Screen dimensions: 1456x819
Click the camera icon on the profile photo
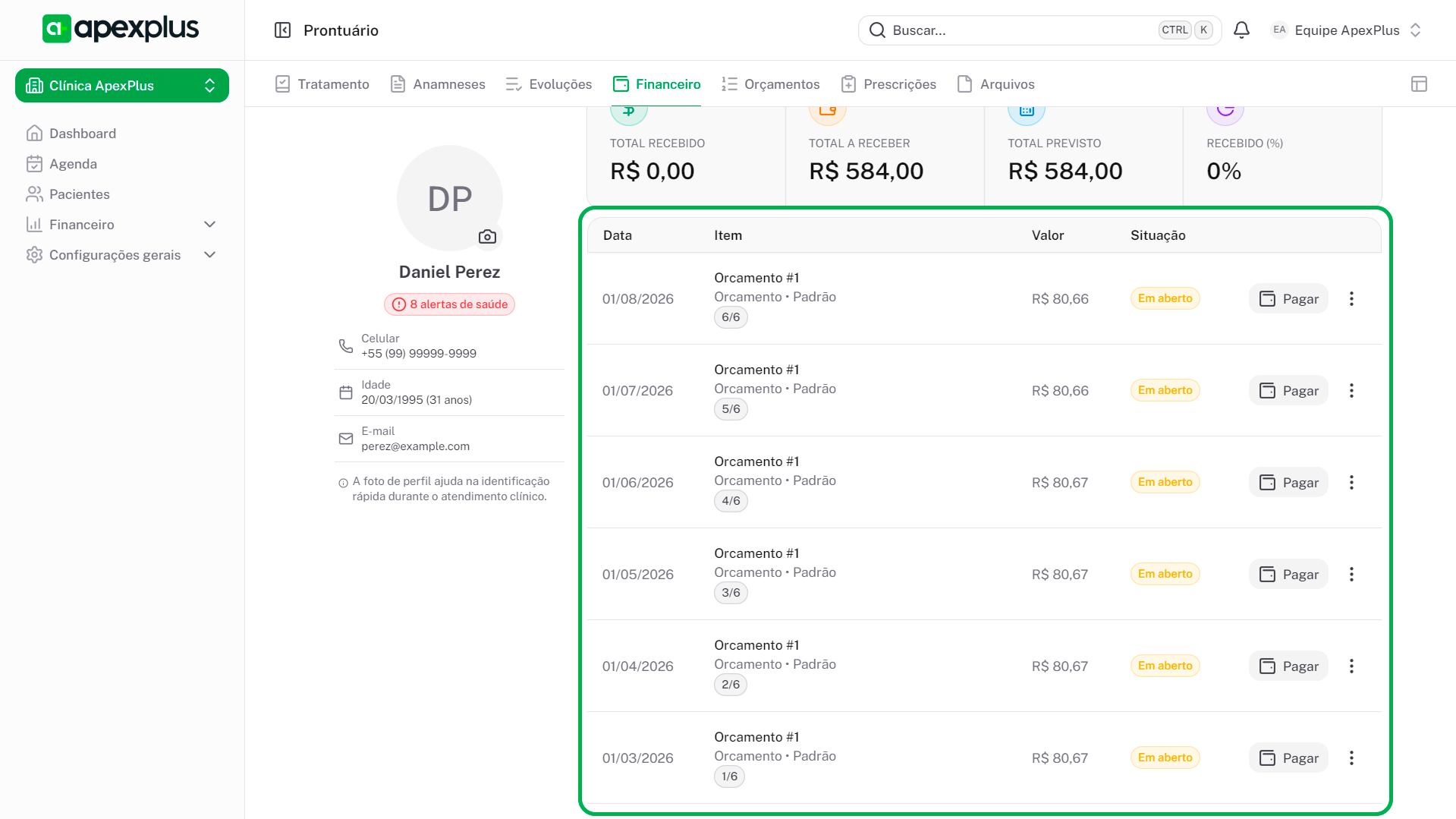[x=487, y=237]
